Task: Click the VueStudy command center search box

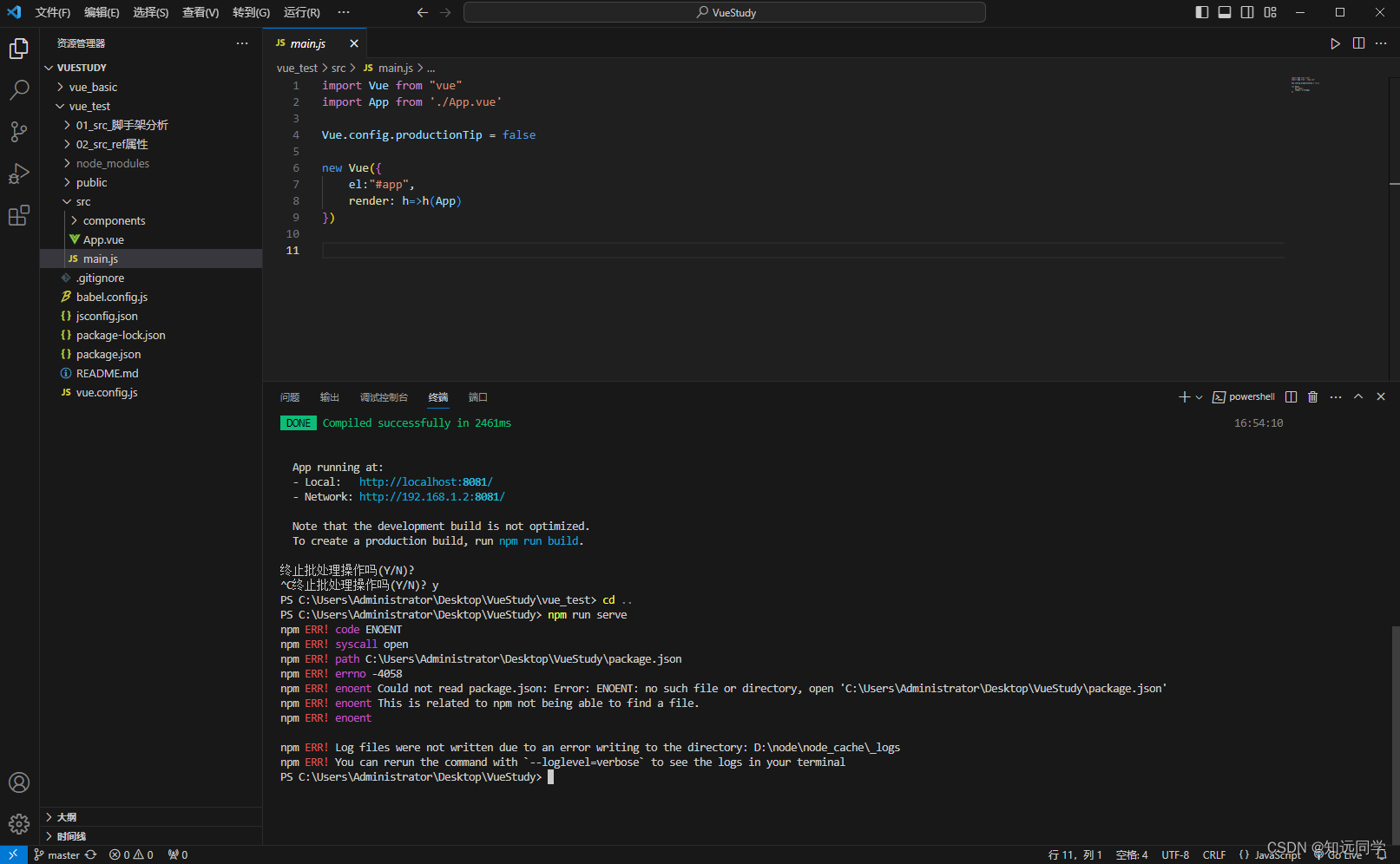Action: coord(725,12)
